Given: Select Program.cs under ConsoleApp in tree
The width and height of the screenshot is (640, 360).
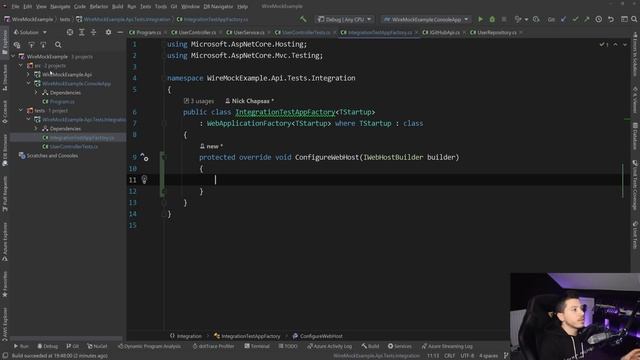Looking at the screenshot, I should coord(62,102).
